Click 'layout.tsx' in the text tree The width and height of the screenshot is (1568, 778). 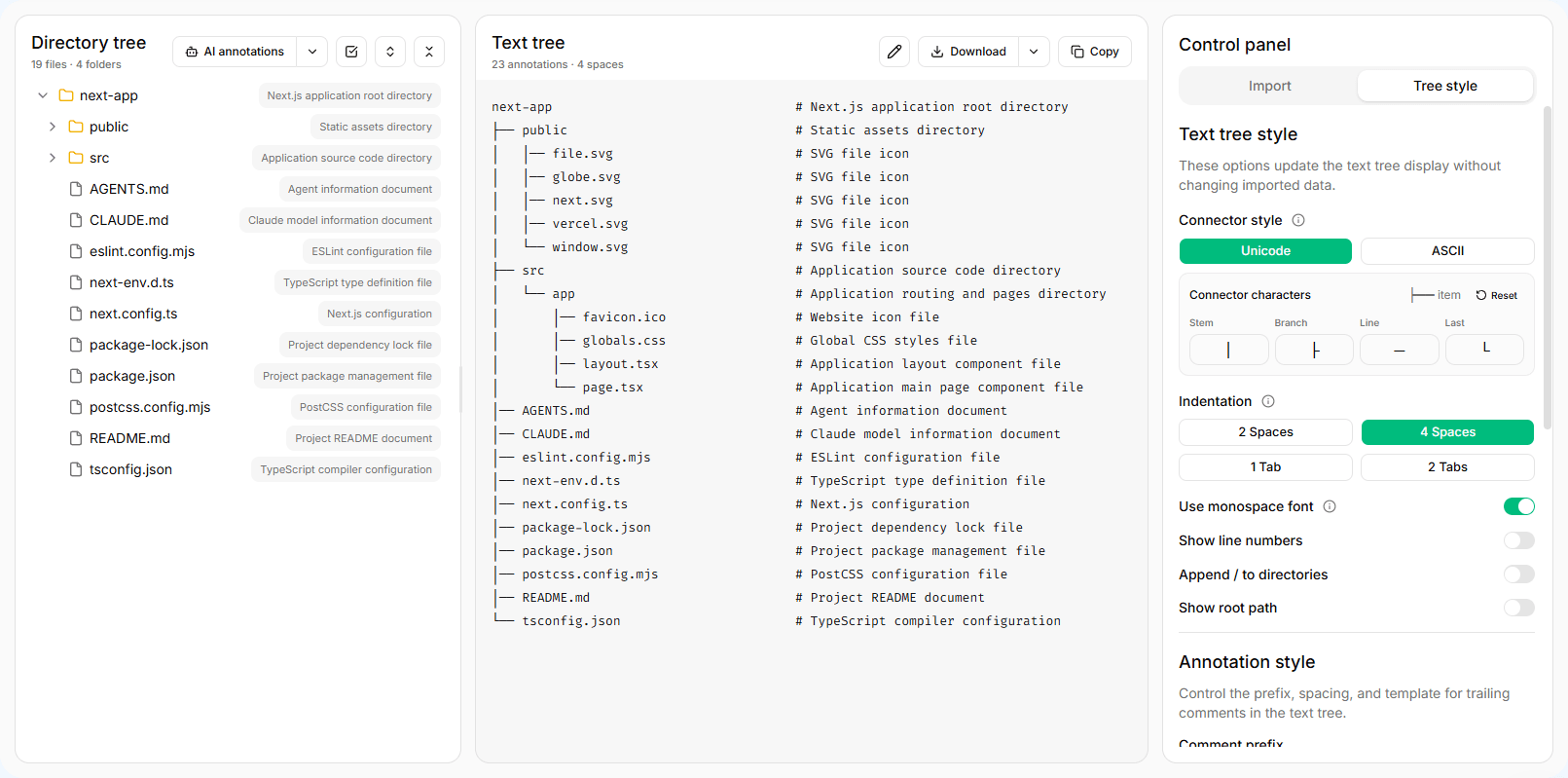pos(620,364)
